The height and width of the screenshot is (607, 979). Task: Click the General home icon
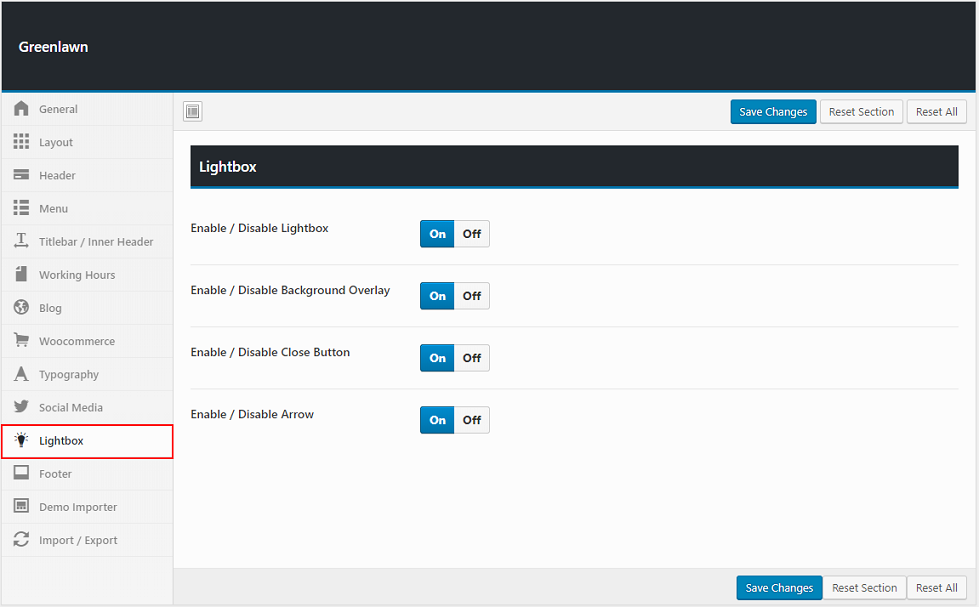click(21, 109)
